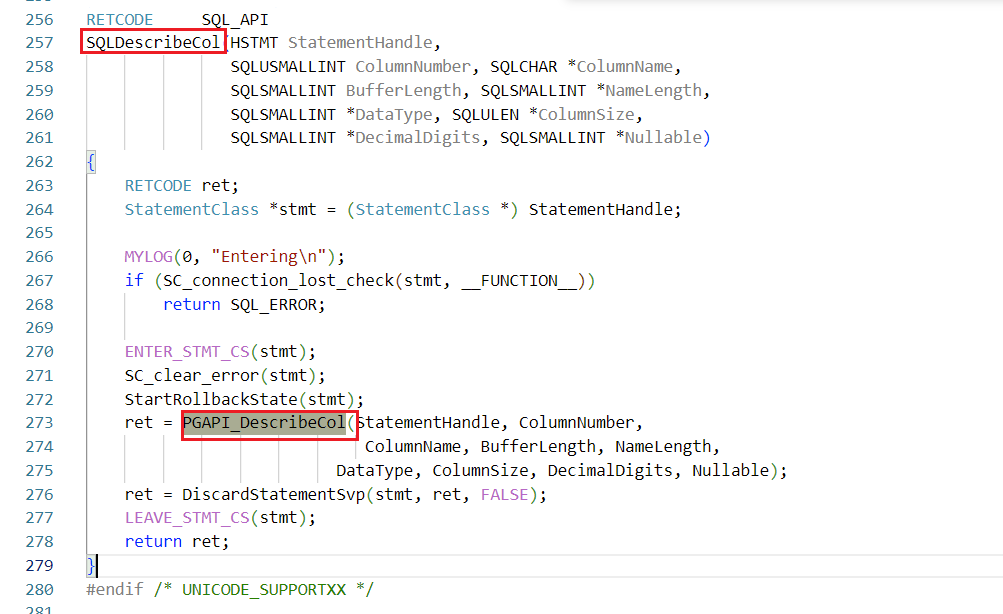Click DiscardStatementSvp call on line 276
The image size is (1003, 614).
point(273,494)
